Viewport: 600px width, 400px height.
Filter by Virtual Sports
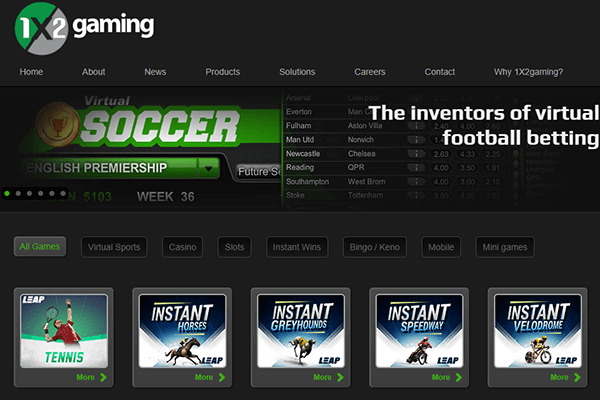(x=114, y=247)
